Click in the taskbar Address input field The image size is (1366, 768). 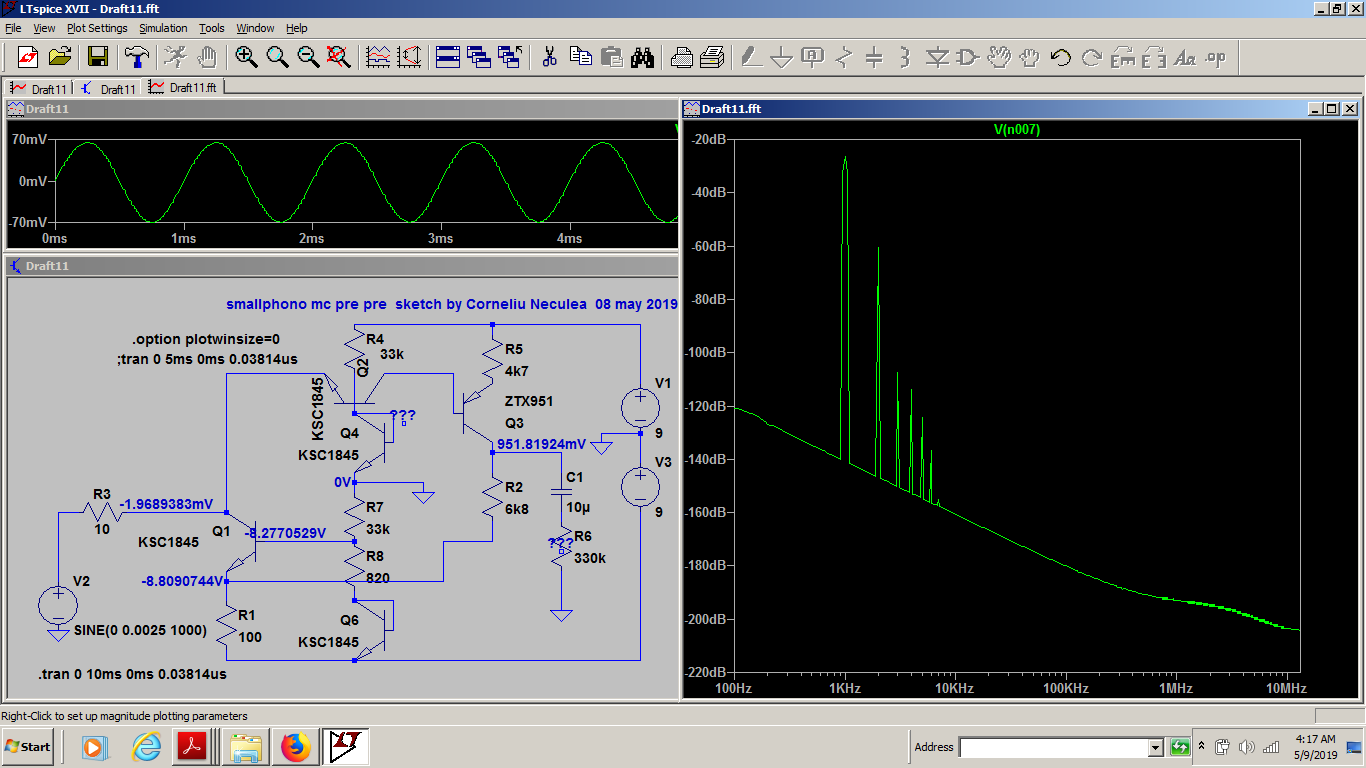click(x=1053, y=747)
